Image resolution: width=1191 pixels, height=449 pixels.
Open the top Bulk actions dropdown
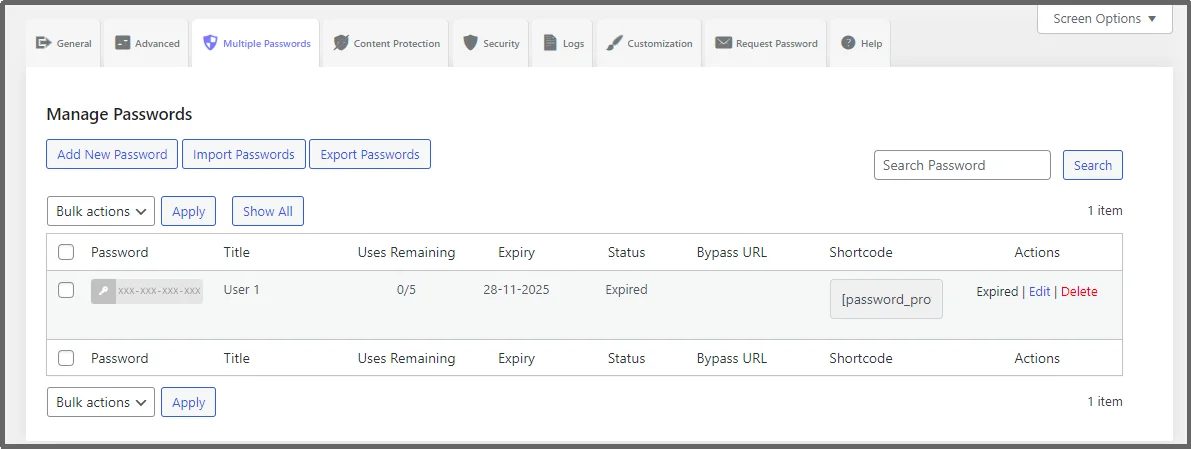click(101, 211)
